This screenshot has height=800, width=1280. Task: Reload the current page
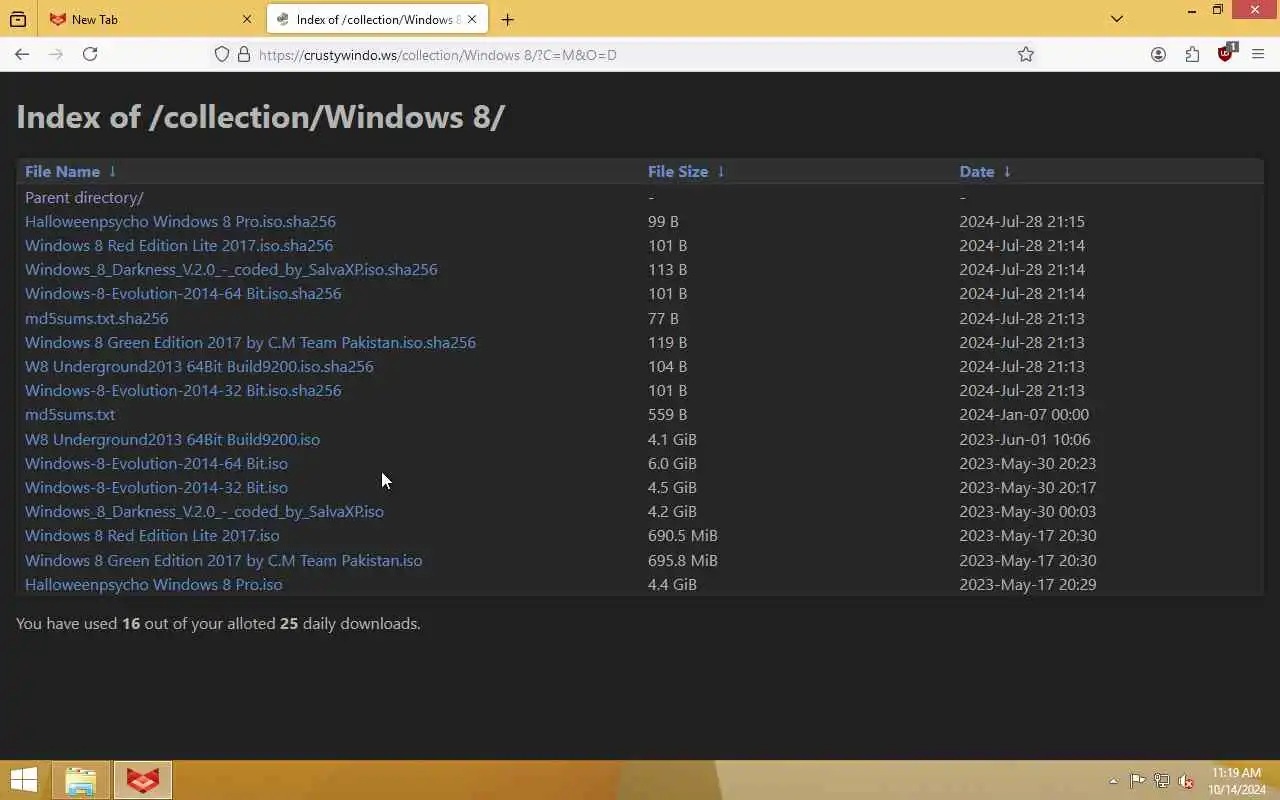click(x=90, y=54)
